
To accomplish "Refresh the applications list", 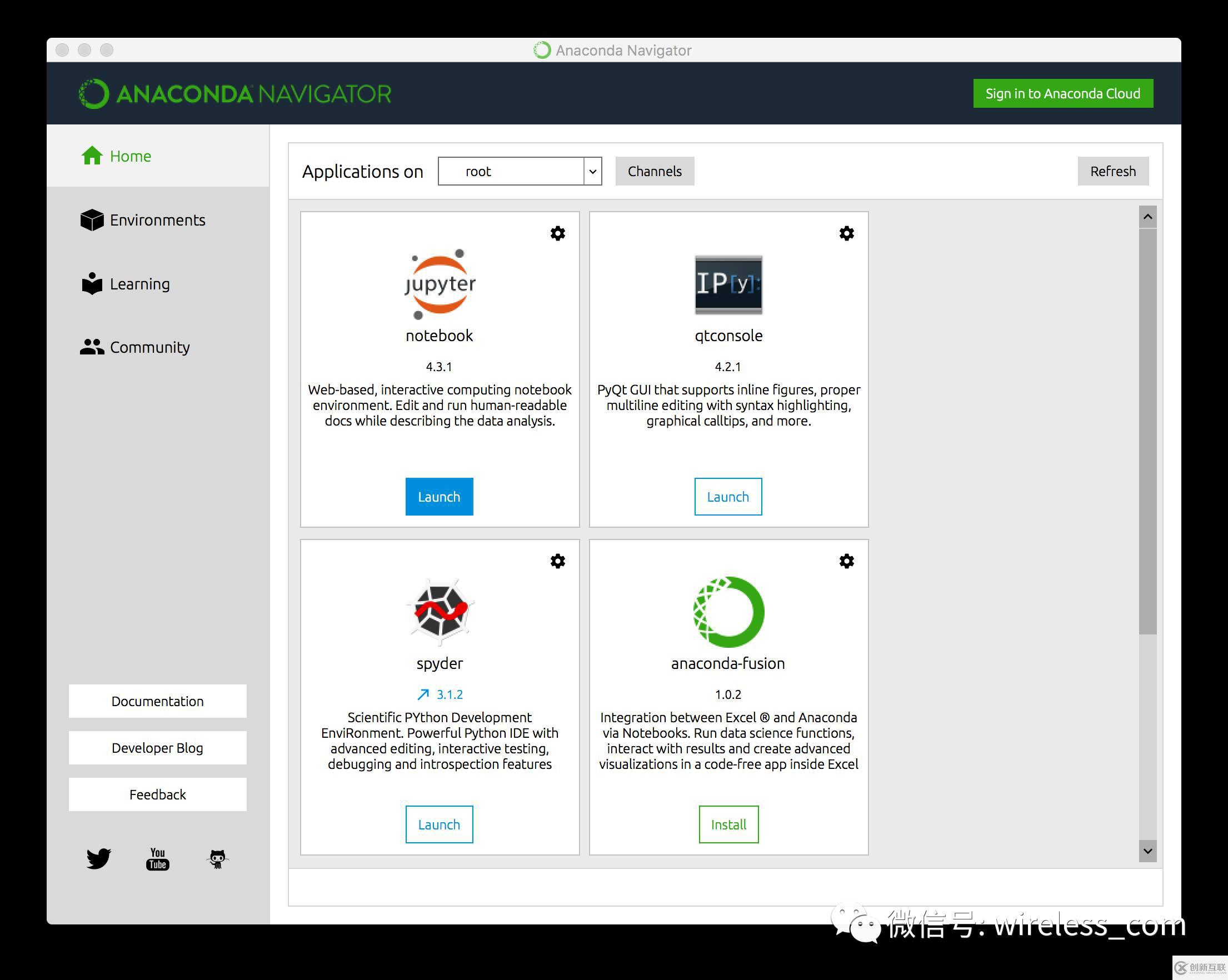I will (1113, 171).
